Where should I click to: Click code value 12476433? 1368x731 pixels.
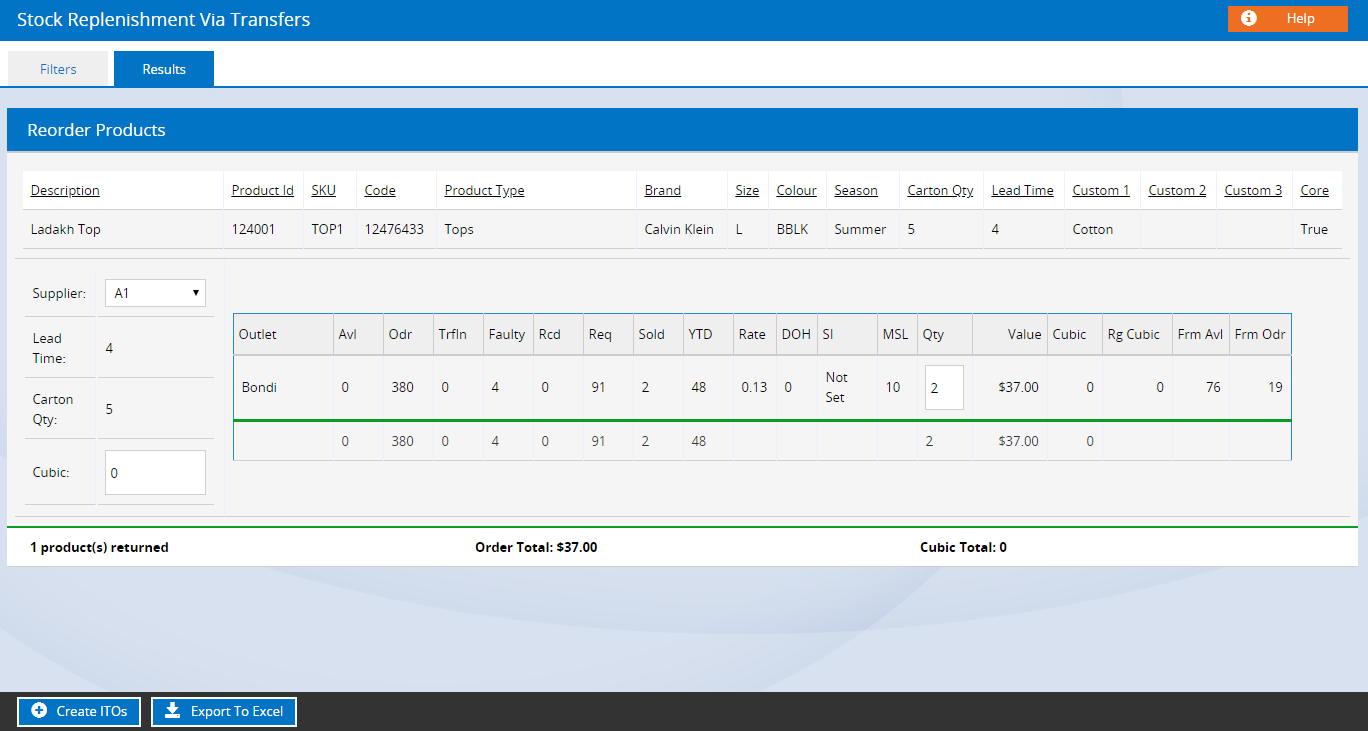394,229
